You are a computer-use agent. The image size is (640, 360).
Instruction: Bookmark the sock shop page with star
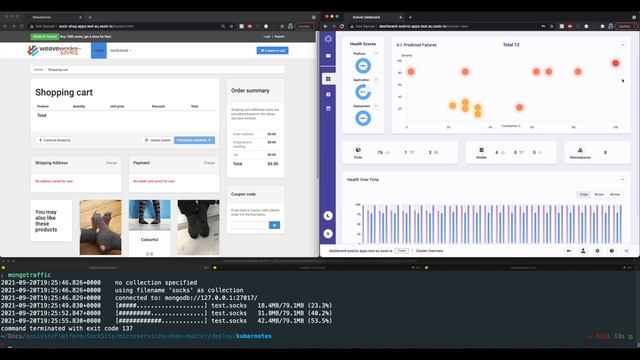(x=231, y=26)
